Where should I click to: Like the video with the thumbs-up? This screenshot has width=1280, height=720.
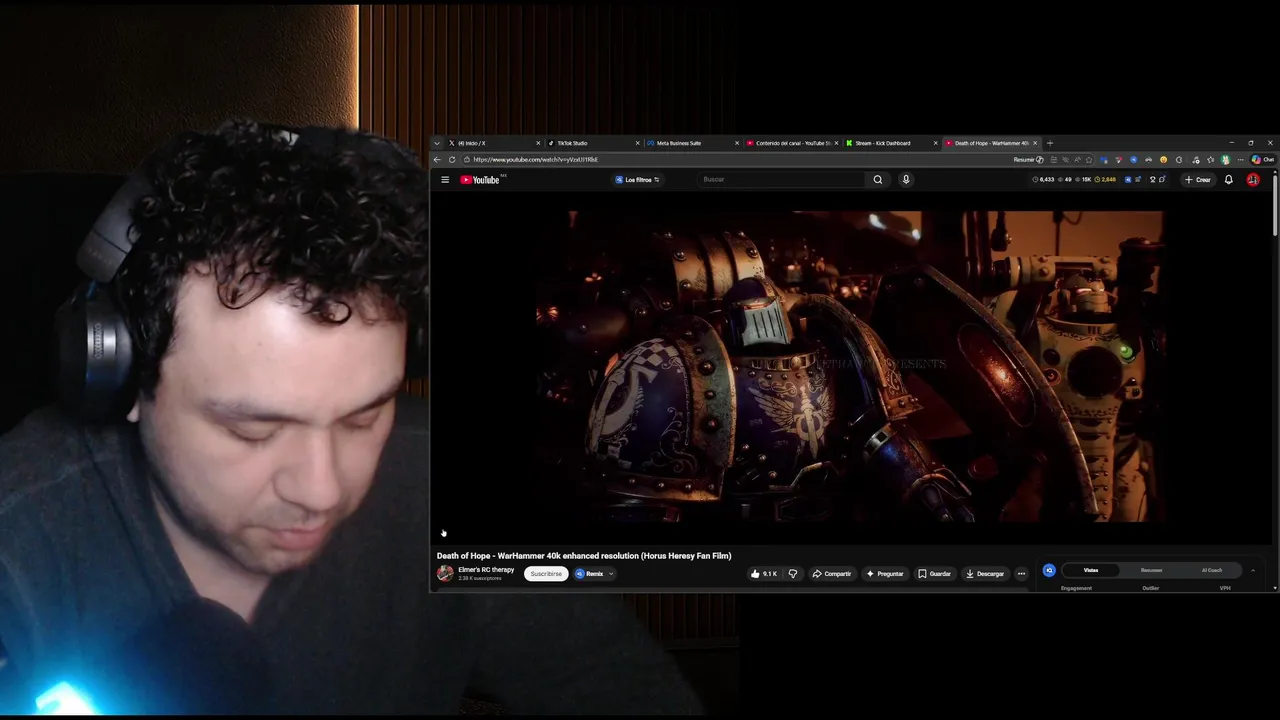[755, 574]
